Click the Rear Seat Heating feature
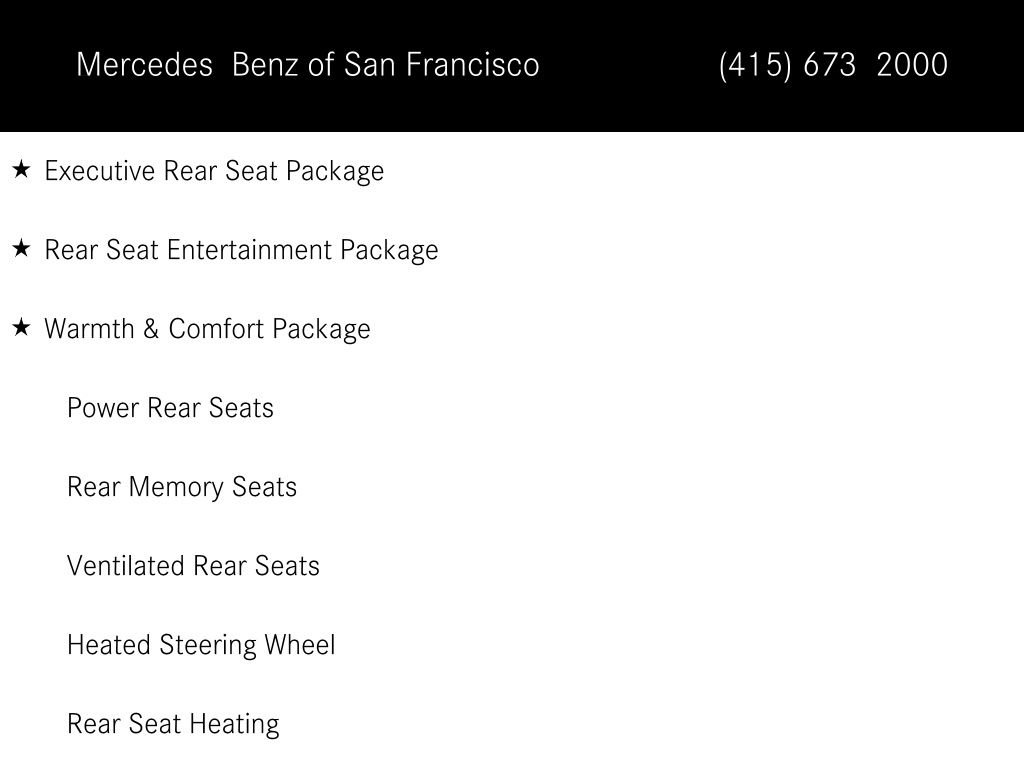The width and height of the screenshot is (1024, 768). (173, 724)
